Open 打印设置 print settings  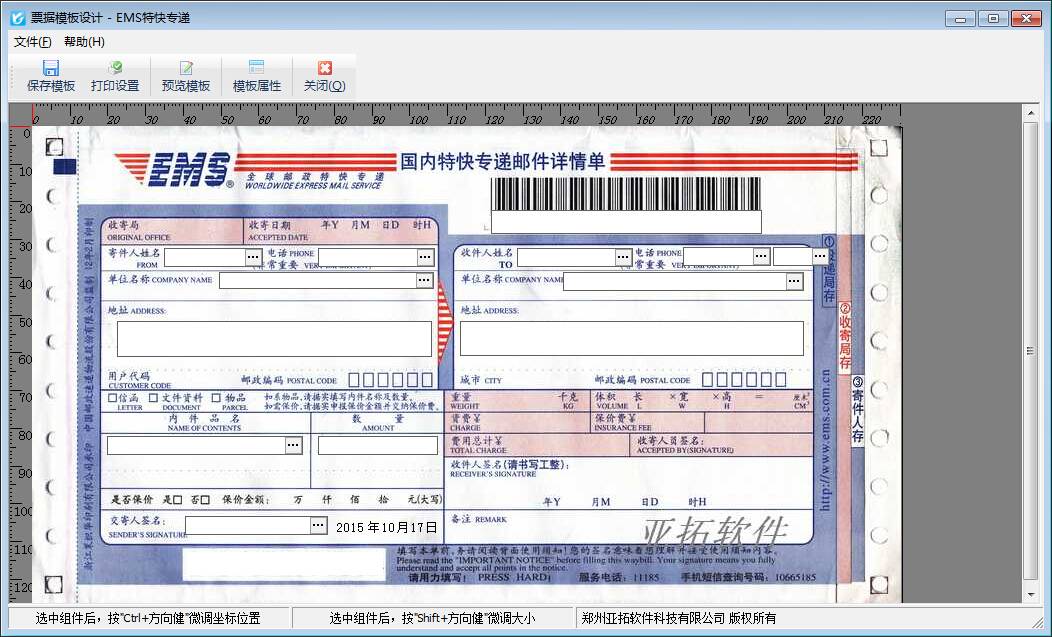click(x=115, y=77)
